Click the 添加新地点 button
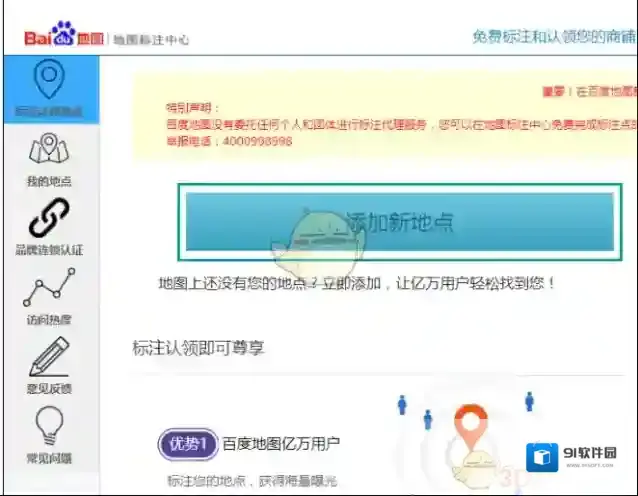638x496 pixels. pos(400,222)
